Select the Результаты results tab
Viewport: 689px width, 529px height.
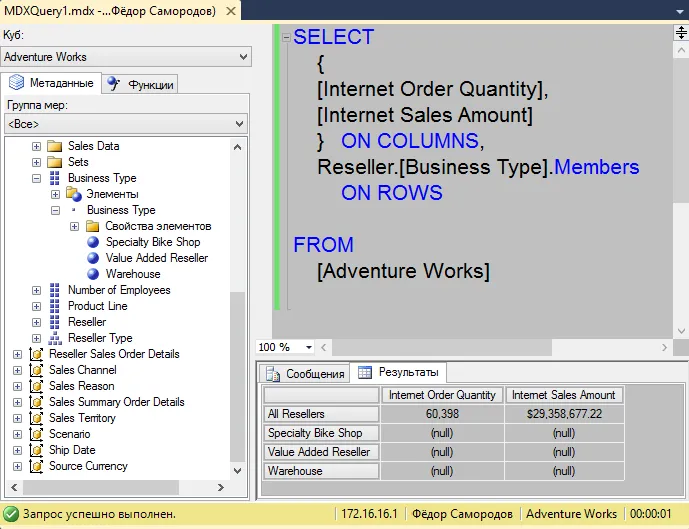[398, 372]
